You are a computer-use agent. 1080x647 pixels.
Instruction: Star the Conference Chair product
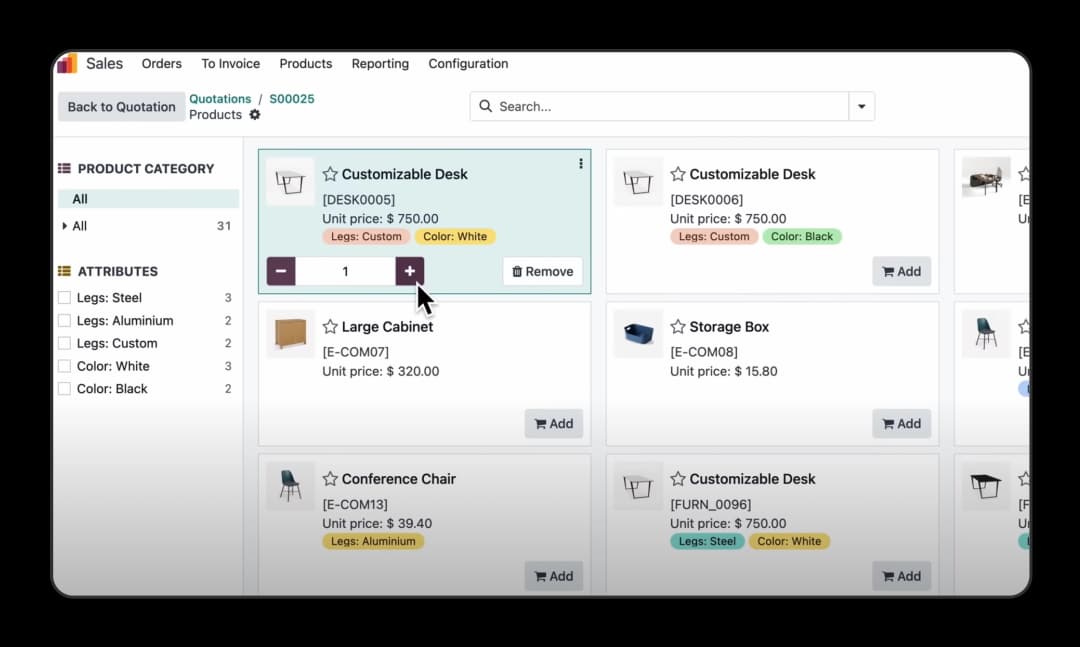(330, 479)
